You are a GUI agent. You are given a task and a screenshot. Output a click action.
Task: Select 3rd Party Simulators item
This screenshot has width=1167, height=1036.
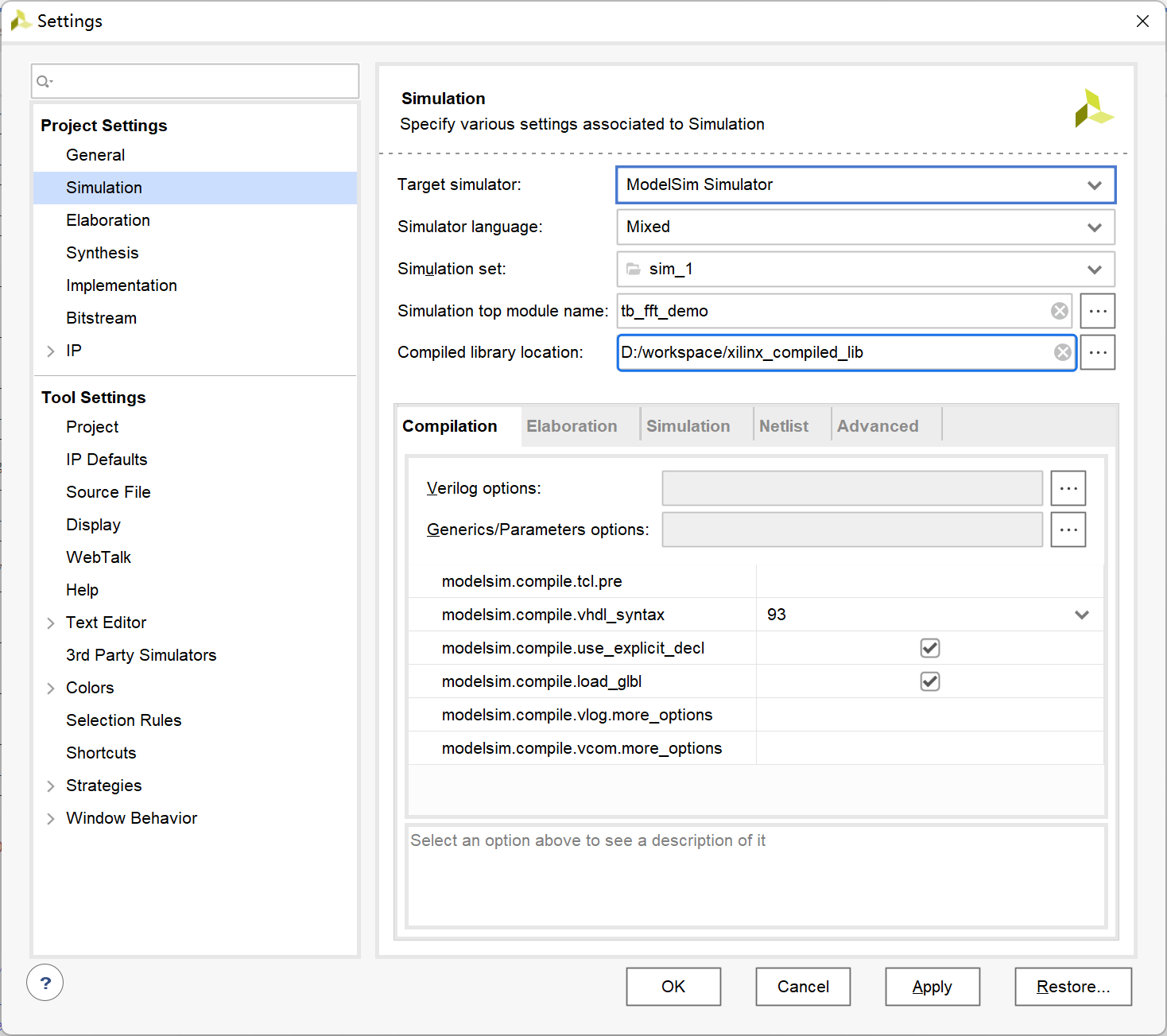click(x=142, y=655)
